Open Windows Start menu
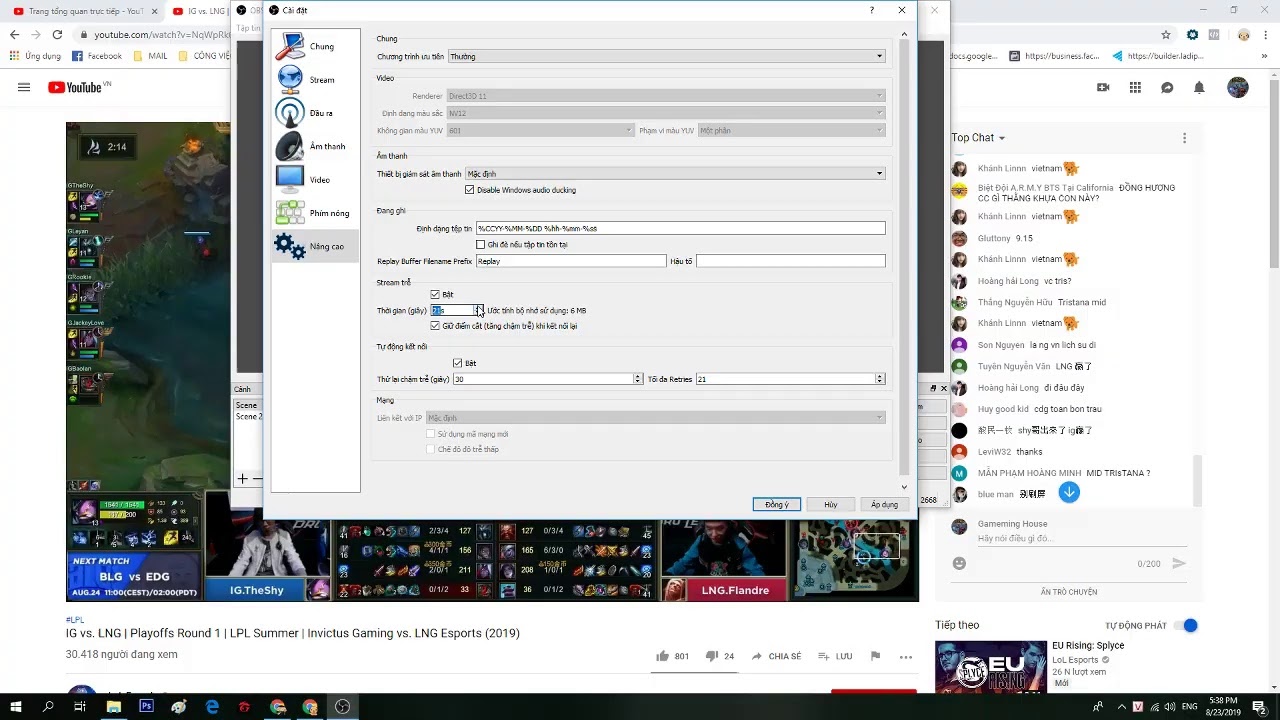The image size is (1280, 720). coord(16,706)
